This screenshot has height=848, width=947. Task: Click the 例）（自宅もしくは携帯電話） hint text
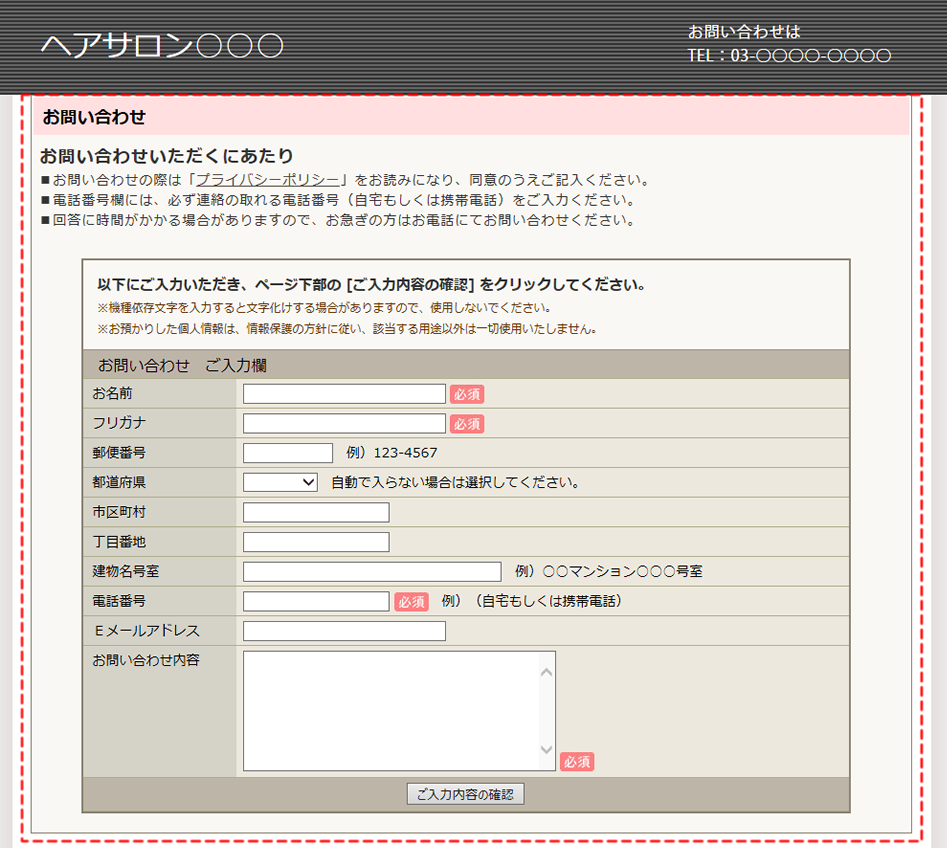coord(531,601)
